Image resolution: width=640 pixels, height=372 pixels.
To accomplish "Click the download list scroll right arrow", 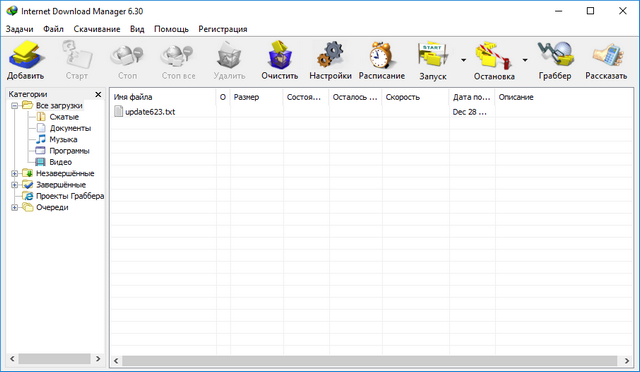I will (627, 361).
